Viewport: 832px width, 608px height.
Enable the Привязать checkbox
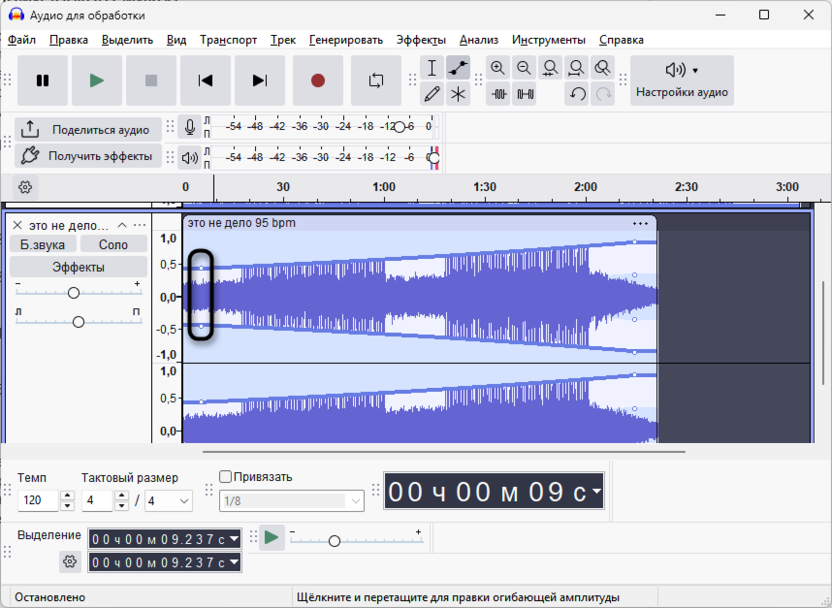225,477
